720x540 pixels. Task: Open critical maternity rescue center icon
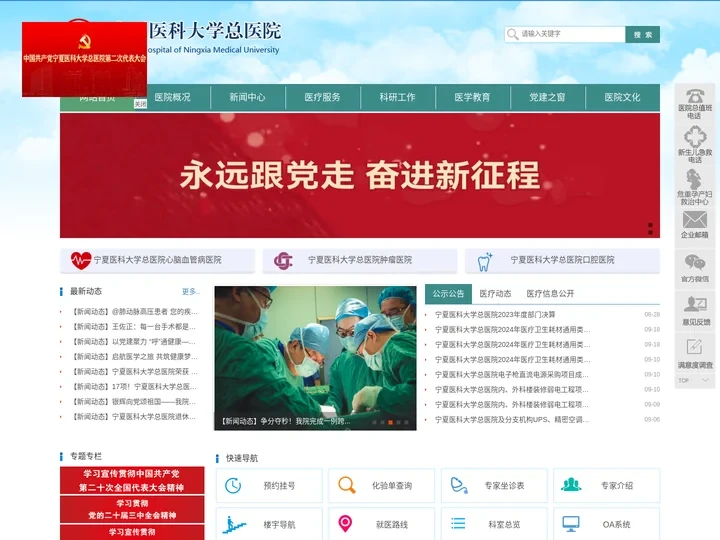point(694,180)
